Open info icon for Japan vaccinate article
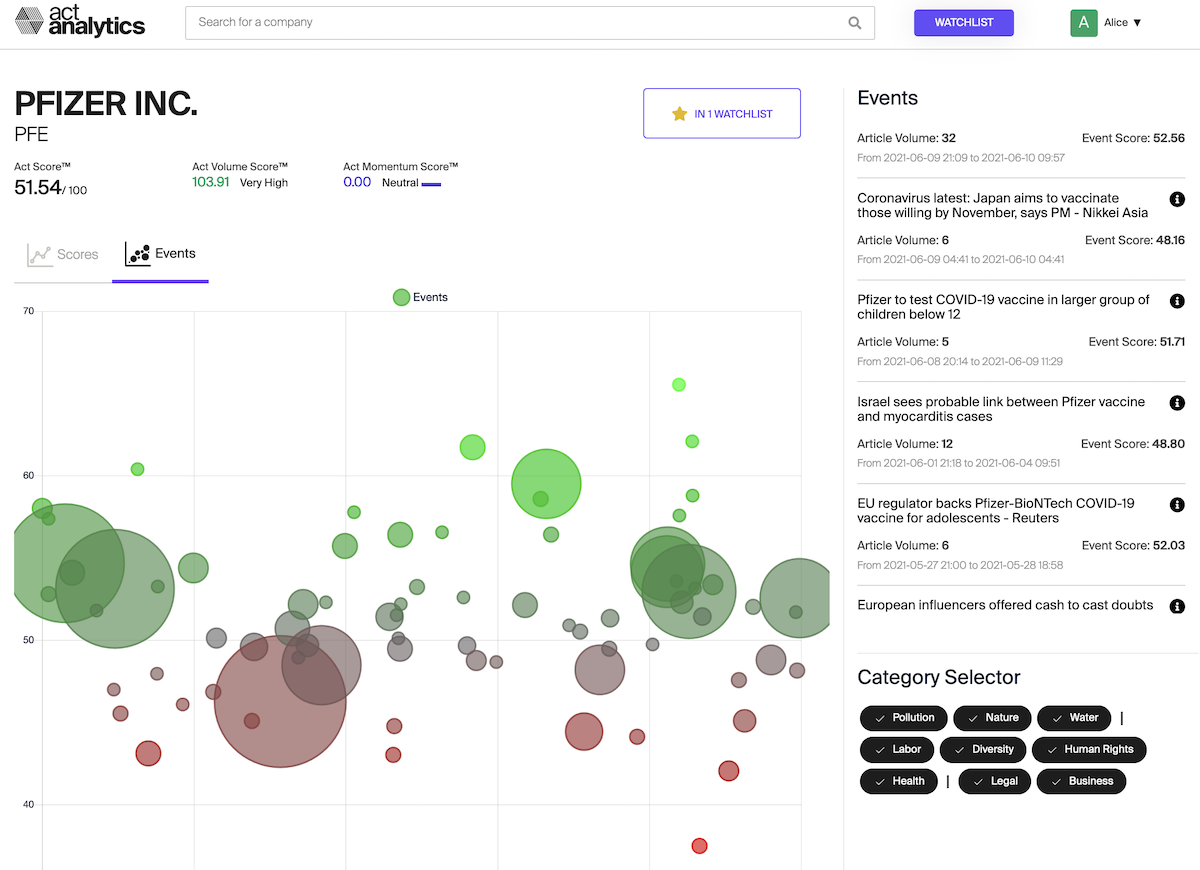Image resolution: width=1200 pixels, height=870 pixels. pos(1177,199)
